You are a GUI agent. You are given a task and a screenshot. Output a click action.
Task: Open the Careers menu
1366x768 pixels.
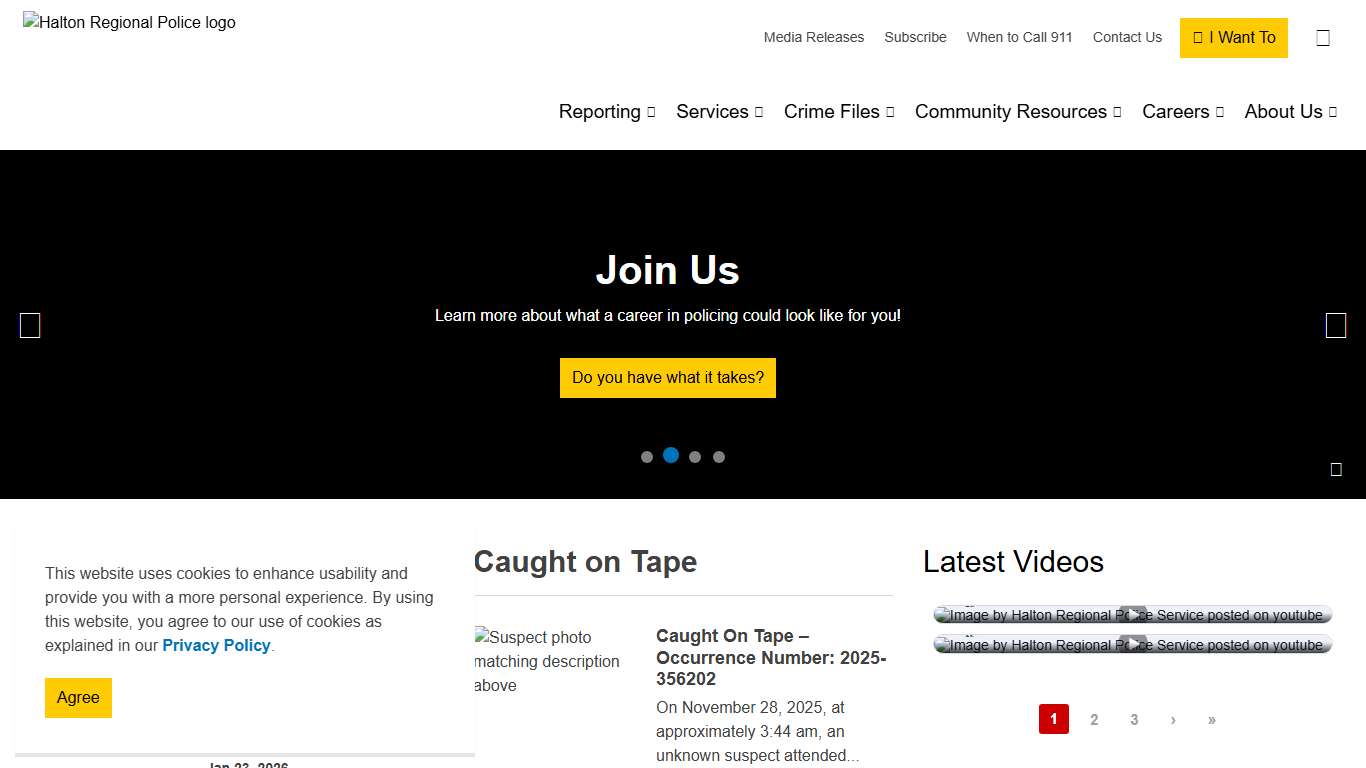1182,112
